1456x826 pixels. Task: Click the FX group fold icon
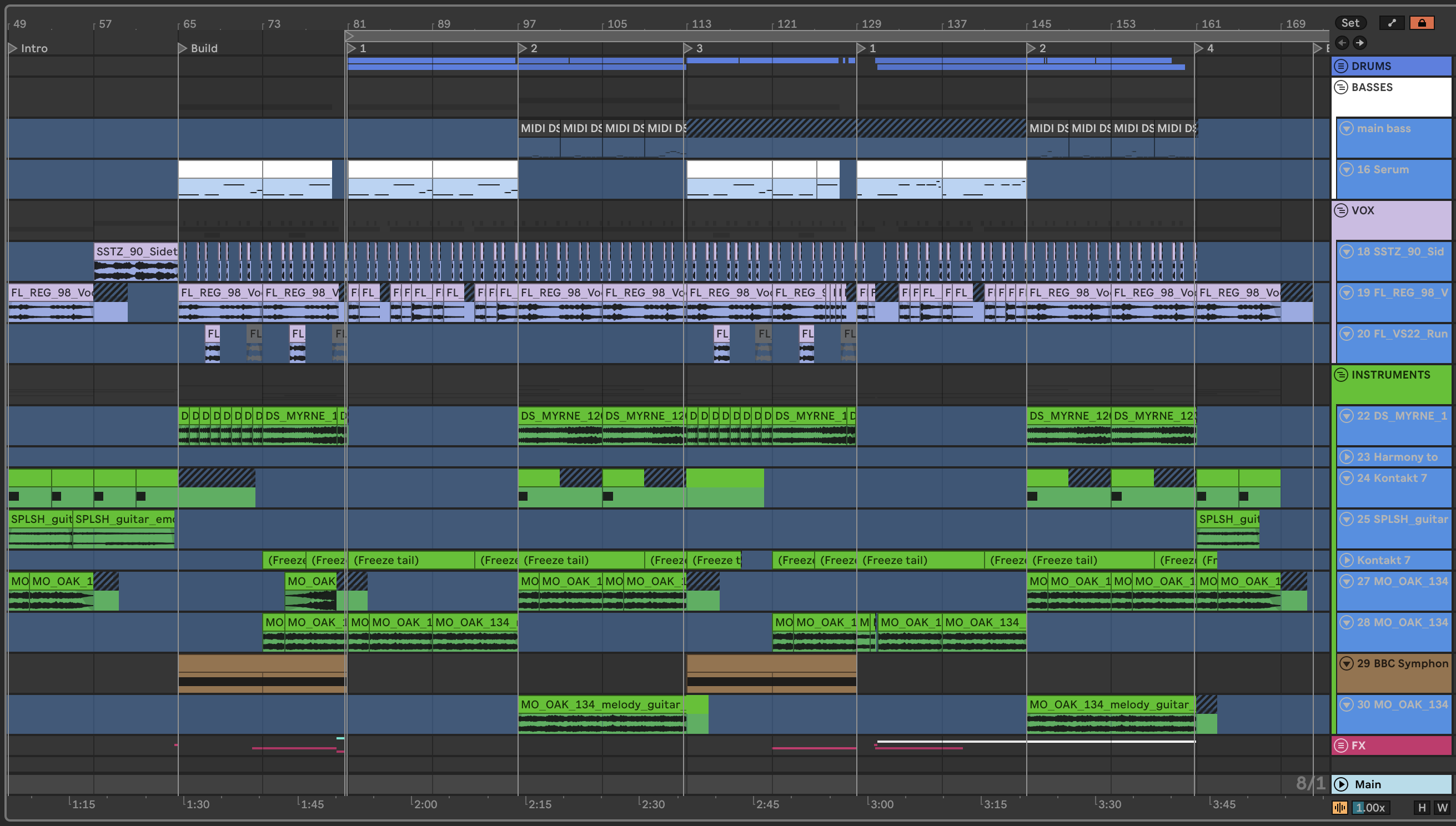click(x=1341, y=746)
